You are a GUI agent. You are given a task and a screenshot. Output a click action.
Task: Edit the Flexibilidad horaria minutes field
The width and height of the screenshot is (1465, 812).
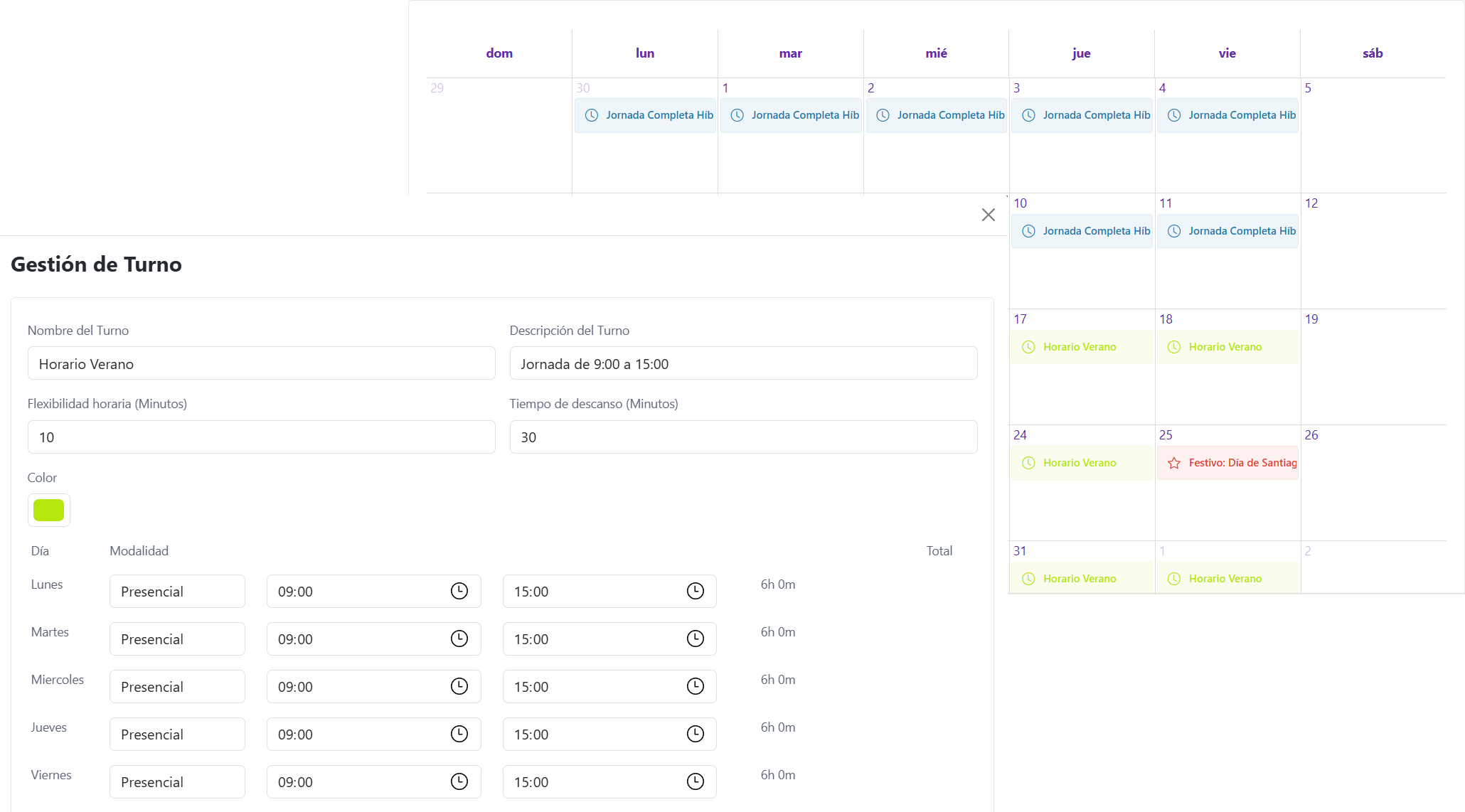(x=261, y=437)
